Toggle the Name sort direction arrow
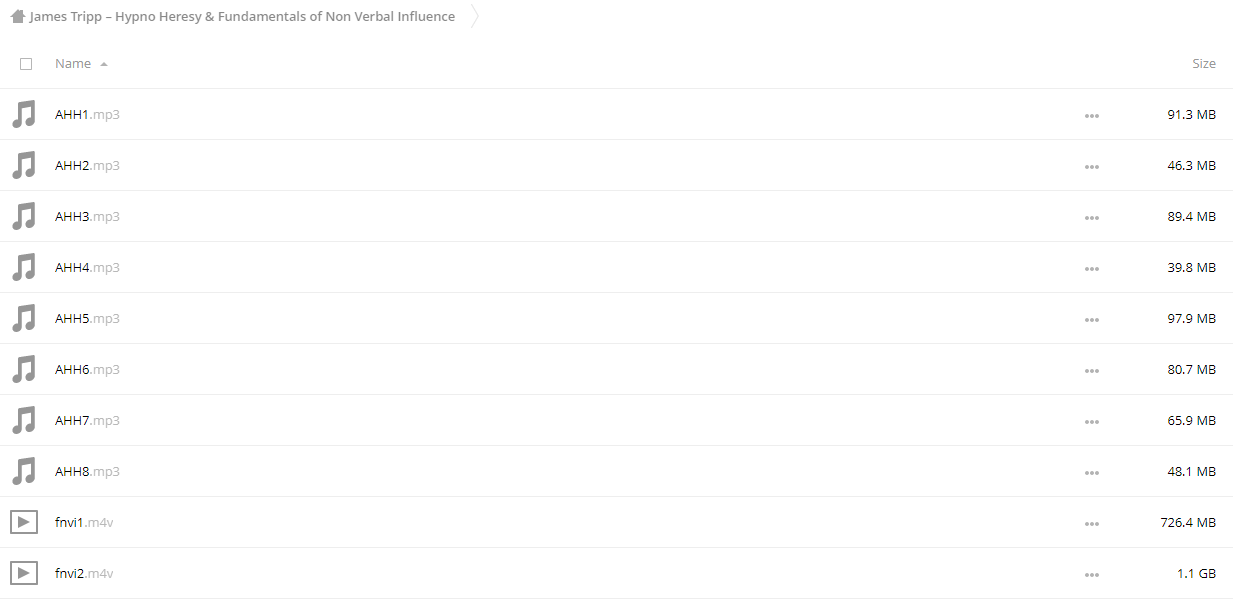The image size is (1233, 600). pos(104,64)
